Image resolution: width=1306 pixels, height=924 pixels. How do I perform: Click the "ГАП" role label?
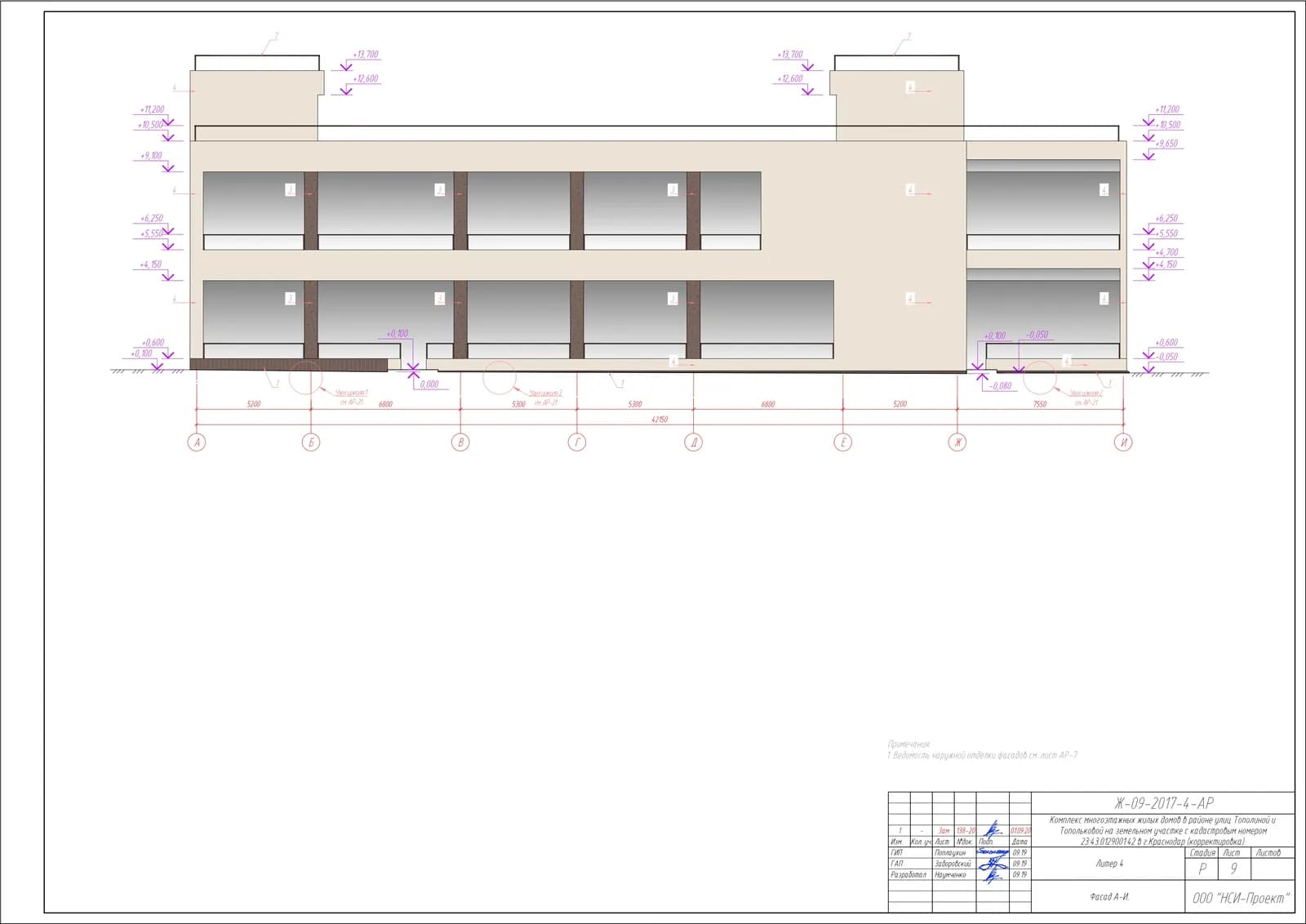(x=896, y=864)
